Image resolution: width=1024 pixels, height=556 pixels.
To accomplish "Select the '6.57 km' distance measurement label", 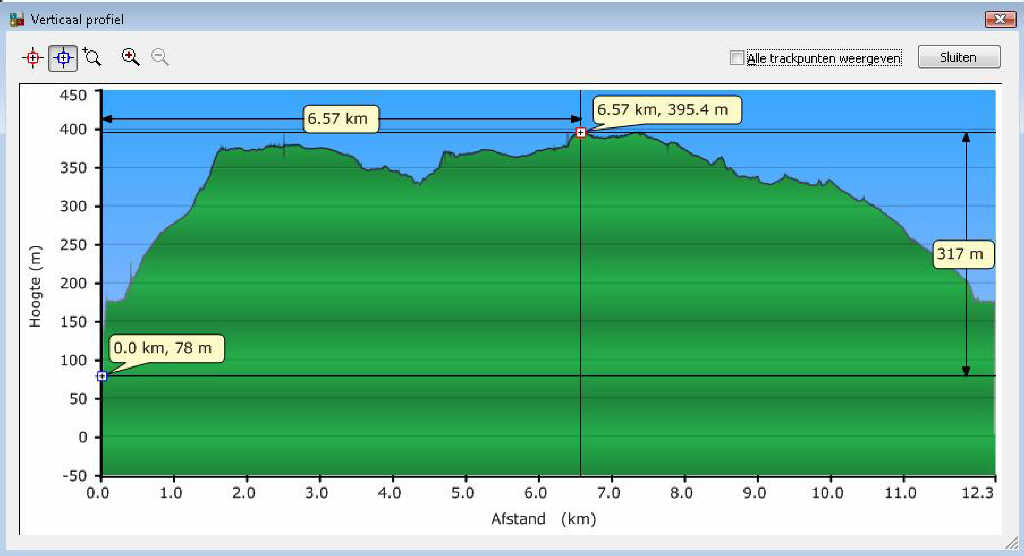I will [x=337, y=119].
